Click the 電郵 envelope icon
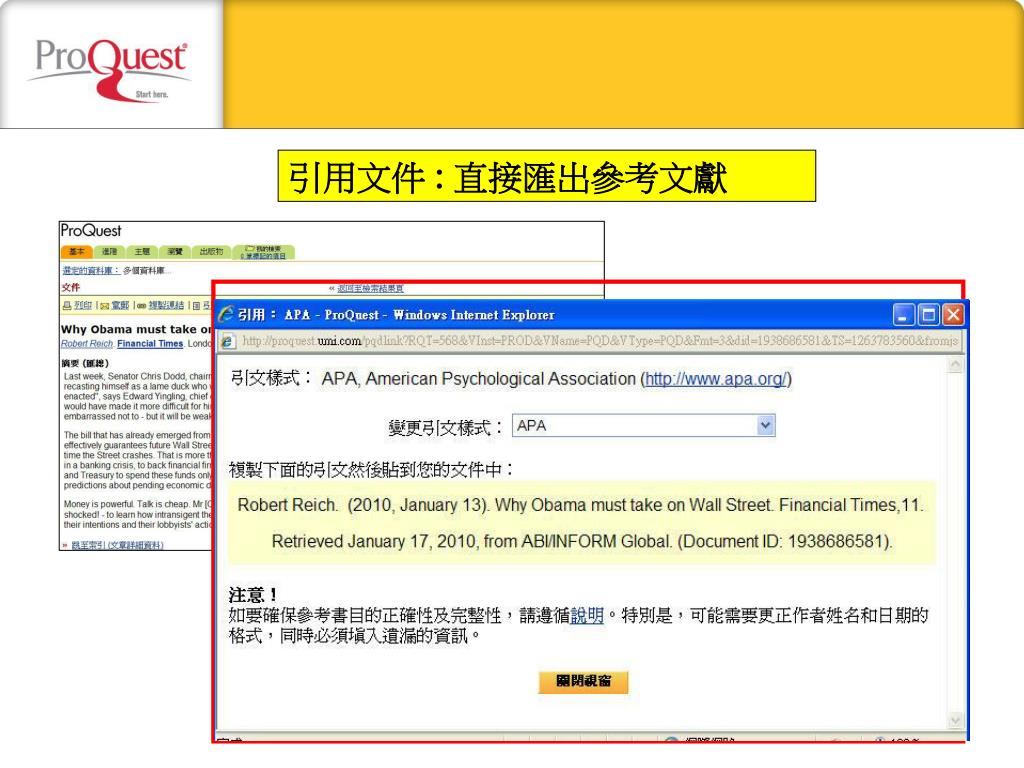1024x768 pixels. [104, 306]
